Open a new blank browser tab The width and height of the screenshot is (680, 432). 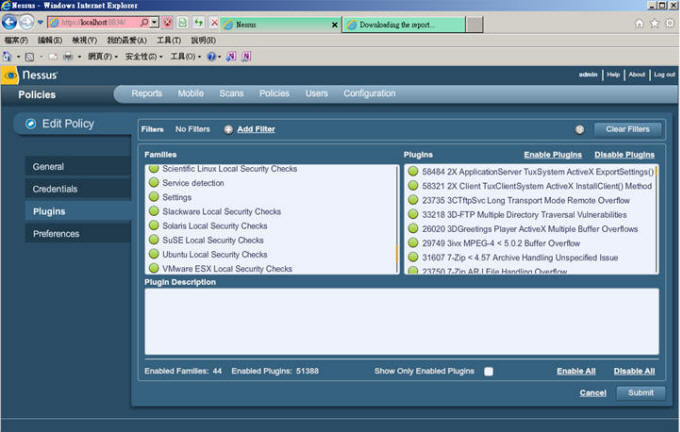click(474, 25)
